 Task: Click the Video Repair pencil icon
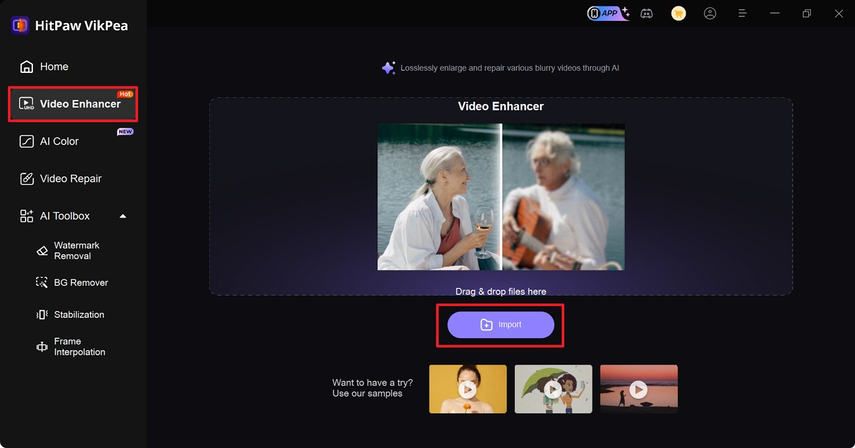click(x=26, y=179)
